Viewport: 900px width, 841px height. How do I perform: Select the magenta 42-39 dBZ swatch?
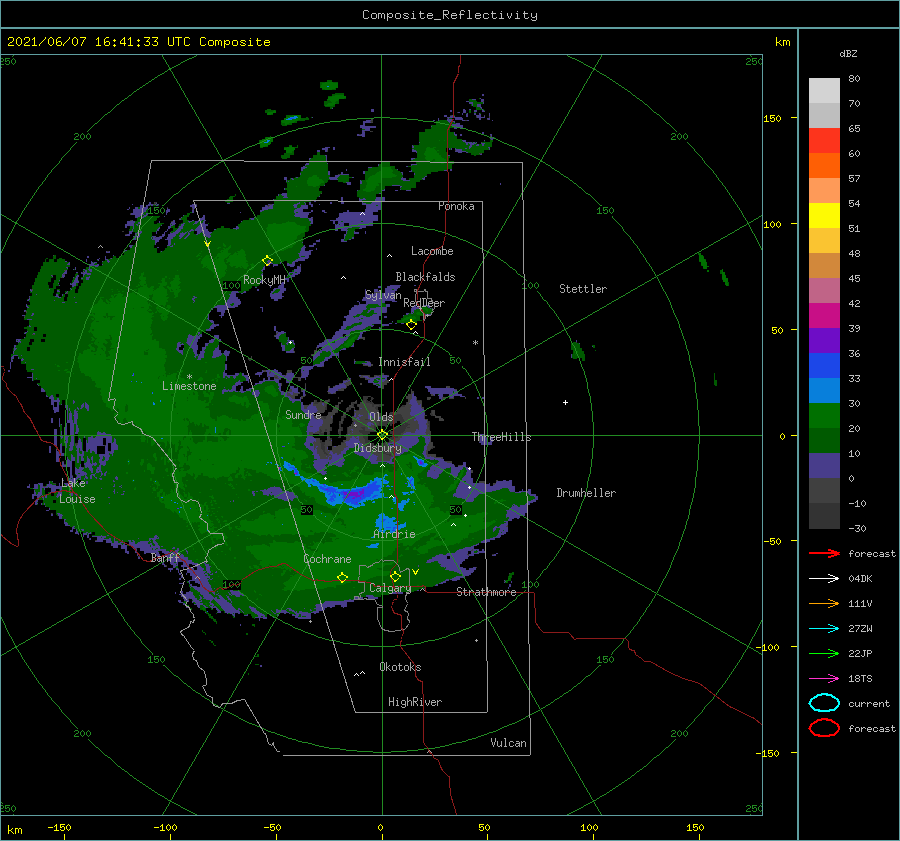(x=824, y=315)
